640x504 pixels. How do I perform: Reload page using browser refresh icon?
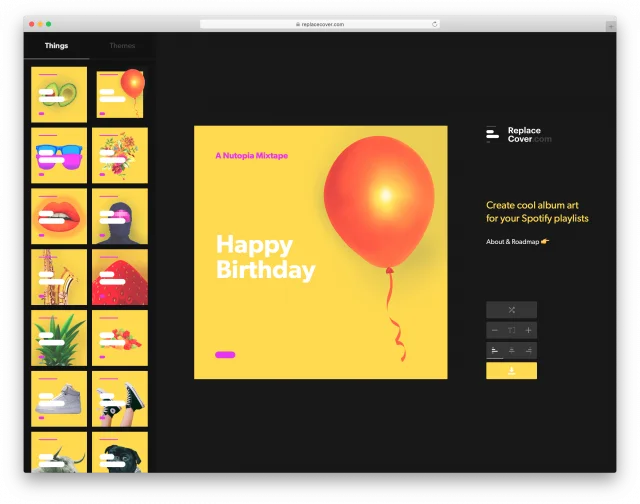point(435,23)
